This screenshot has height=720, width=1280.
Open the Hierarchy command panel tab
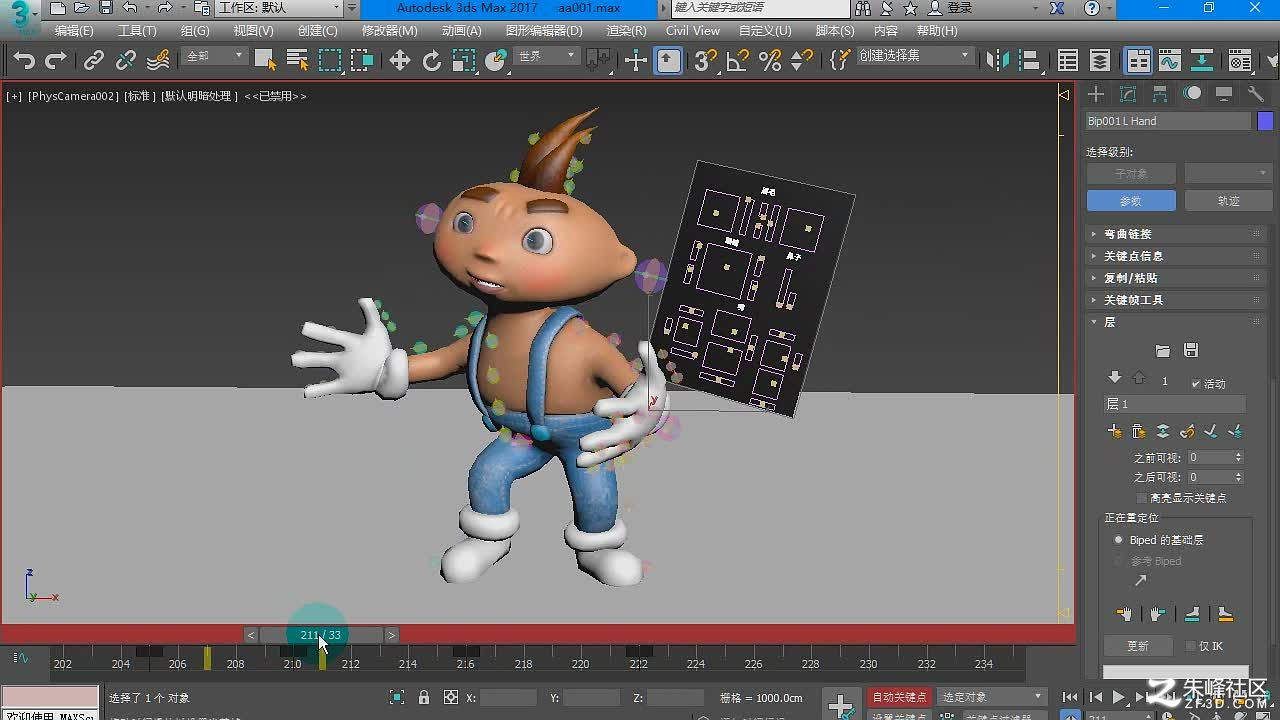tap(1160, 94)
